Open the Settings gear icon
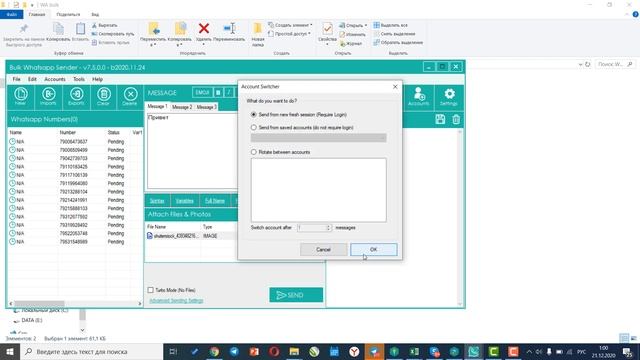 pyautogui.click(x=449, y=97)
